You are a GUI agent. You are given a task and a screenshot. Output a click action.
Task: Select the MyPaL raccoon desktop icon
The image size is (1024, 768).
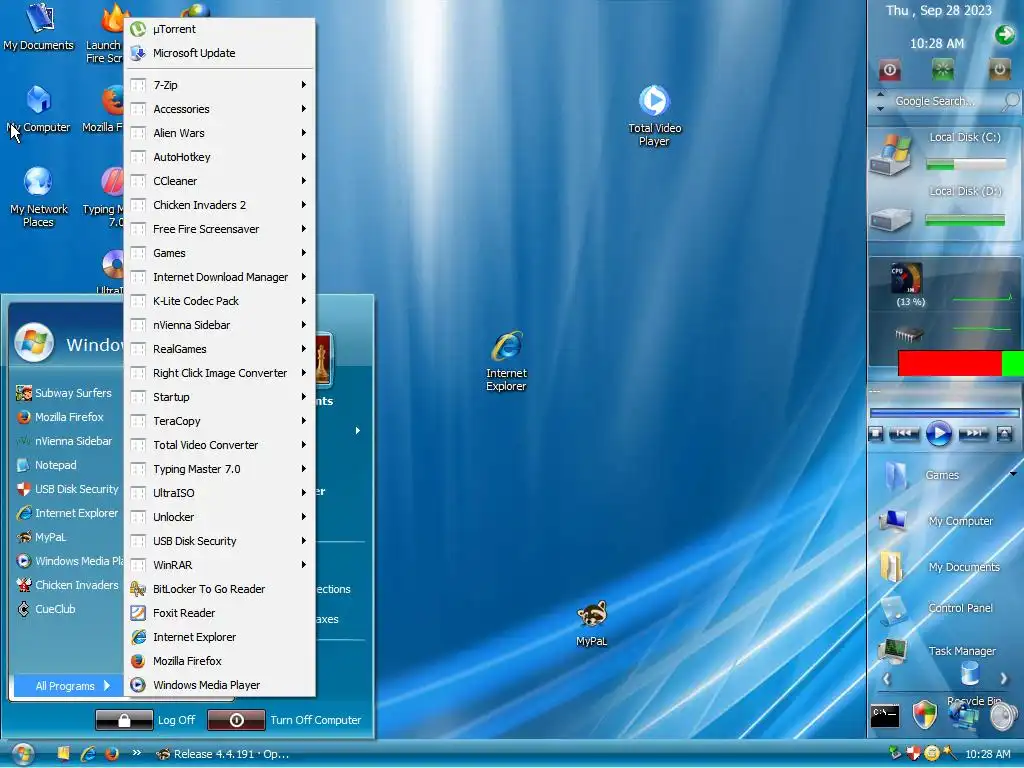pyautogui.click(x=592, y=624)
